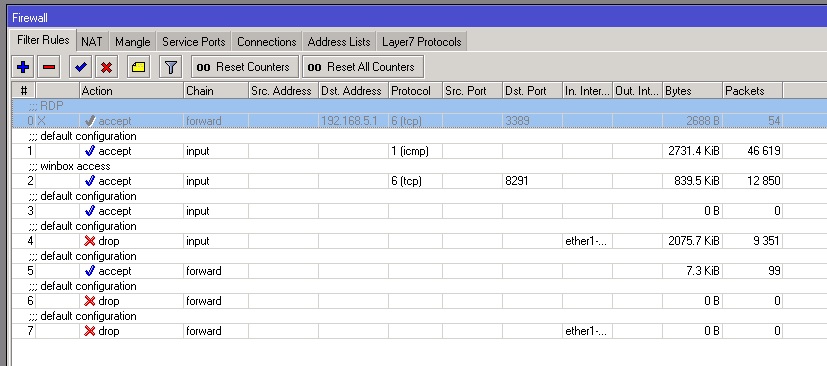Click the grey accept checkmark in rule 0
This screenshot has width=827, height=366.
90,121
